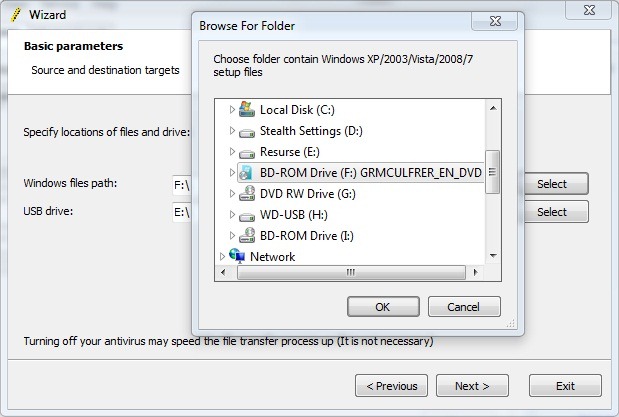Confirm folder selection with OK
The height and width of the screenshot is (417, 619).
point(383,307)
